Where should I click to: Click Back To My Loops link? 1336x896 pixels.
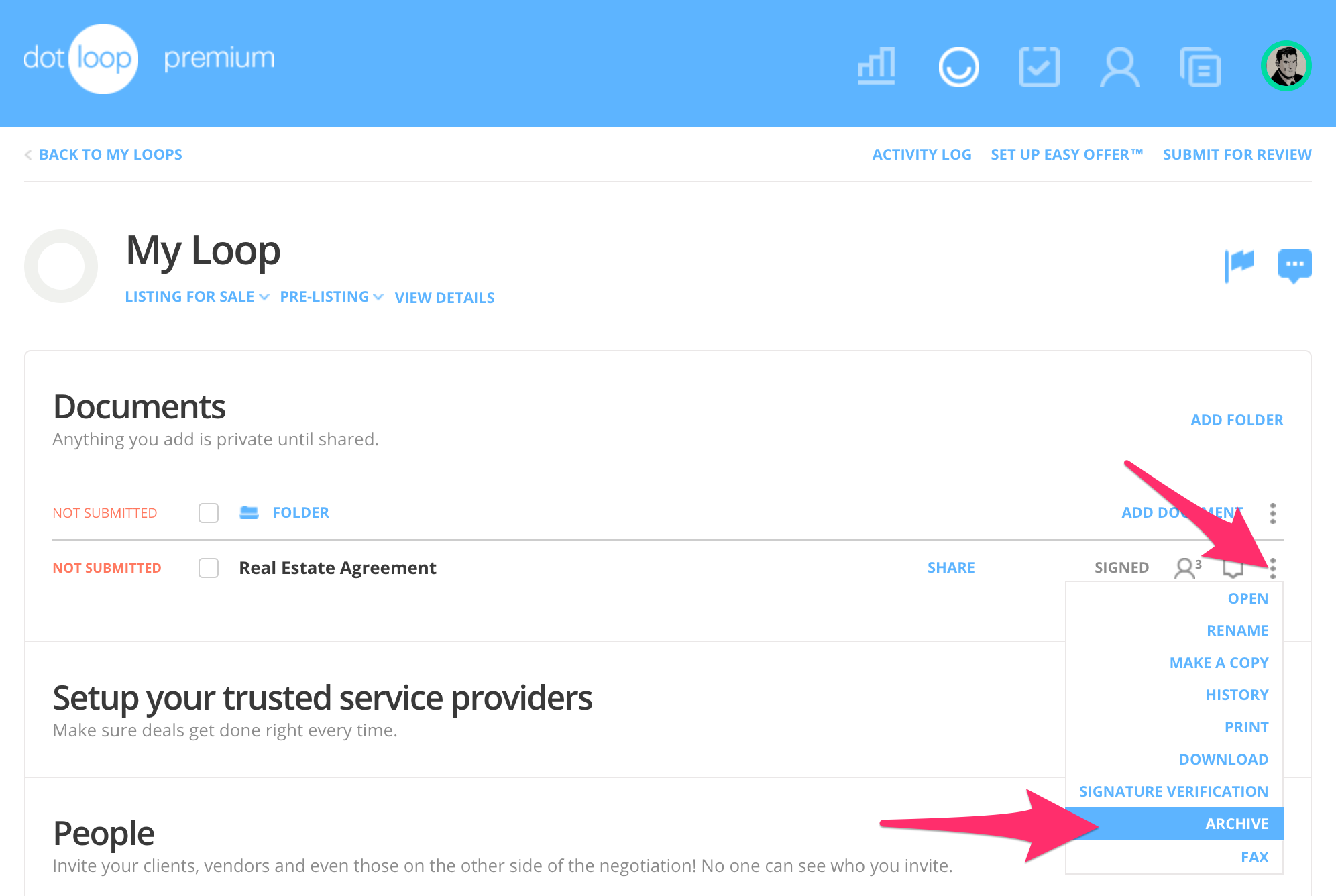(110, 154)
